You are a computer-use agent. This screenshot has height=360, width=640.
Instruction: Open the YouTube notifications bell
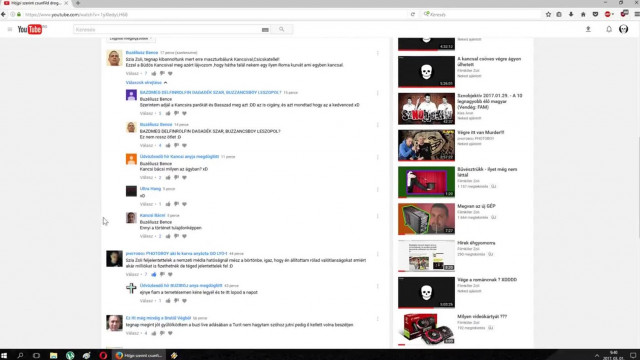point(609,29)
